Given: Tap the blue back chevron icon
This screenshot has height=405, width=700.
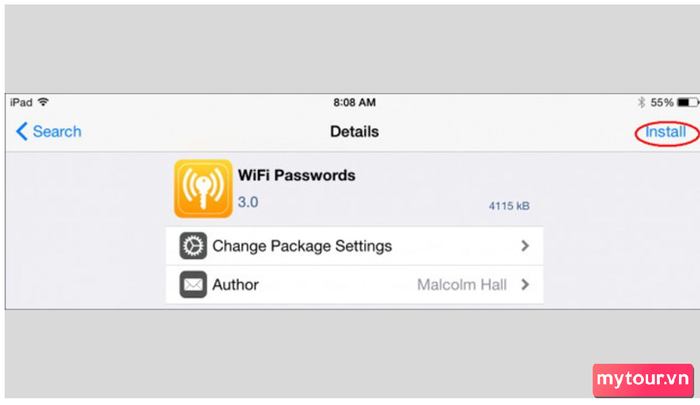Looking at the screenshot, I should pyautogui.click(x=21, y=132).
